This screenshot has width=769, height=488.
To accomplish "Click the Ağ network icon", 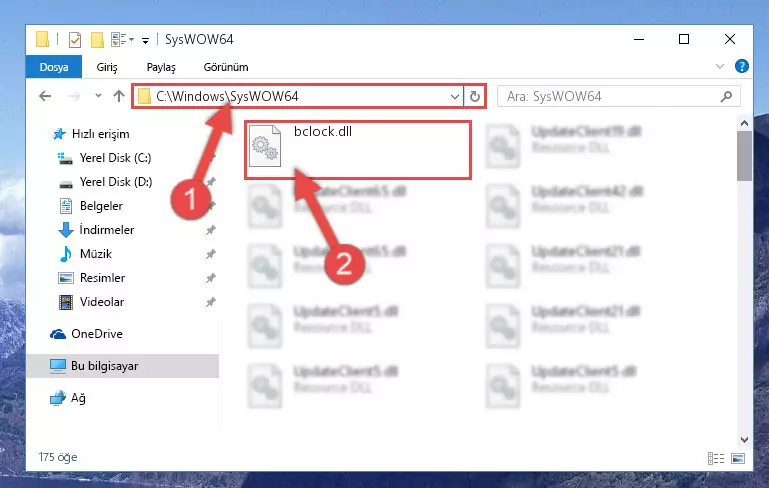I will pyautogui.click(x=57, y=398).
